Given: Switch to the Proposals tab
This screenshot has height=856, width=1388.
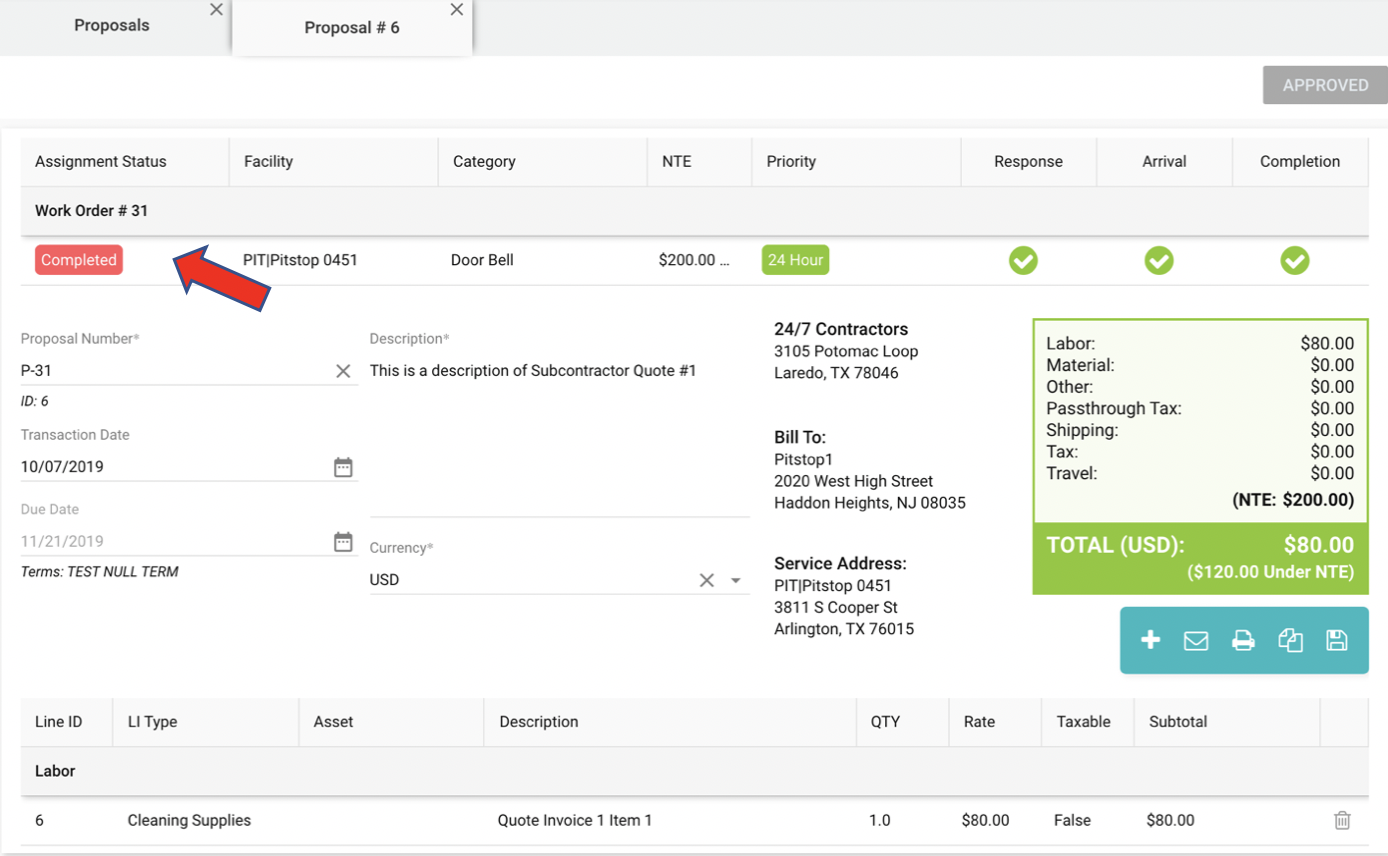Looking at the screenshot, I should pos(112,26).
